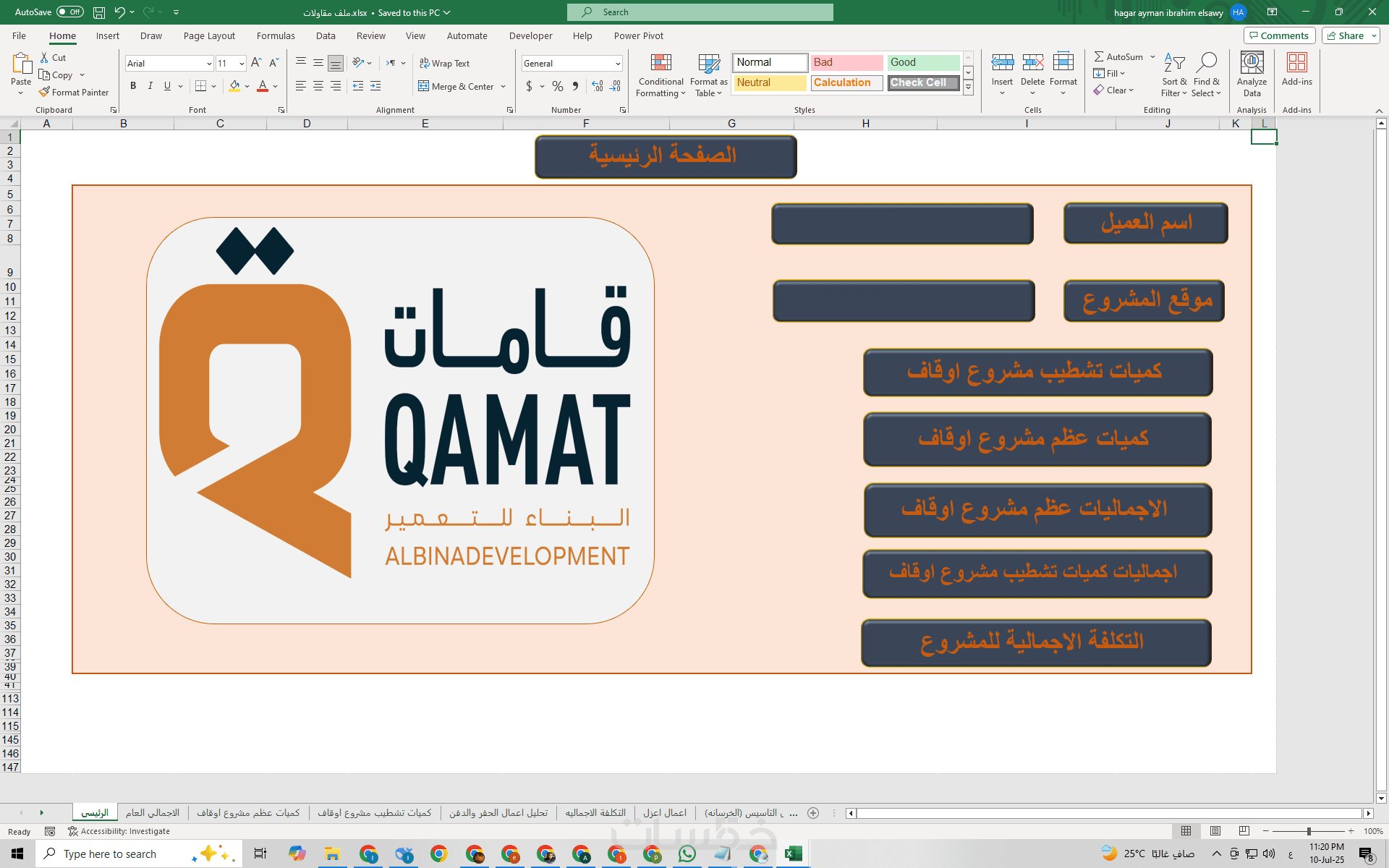
Task: Click the Increase Decimal icon
Action: [597, 86]
